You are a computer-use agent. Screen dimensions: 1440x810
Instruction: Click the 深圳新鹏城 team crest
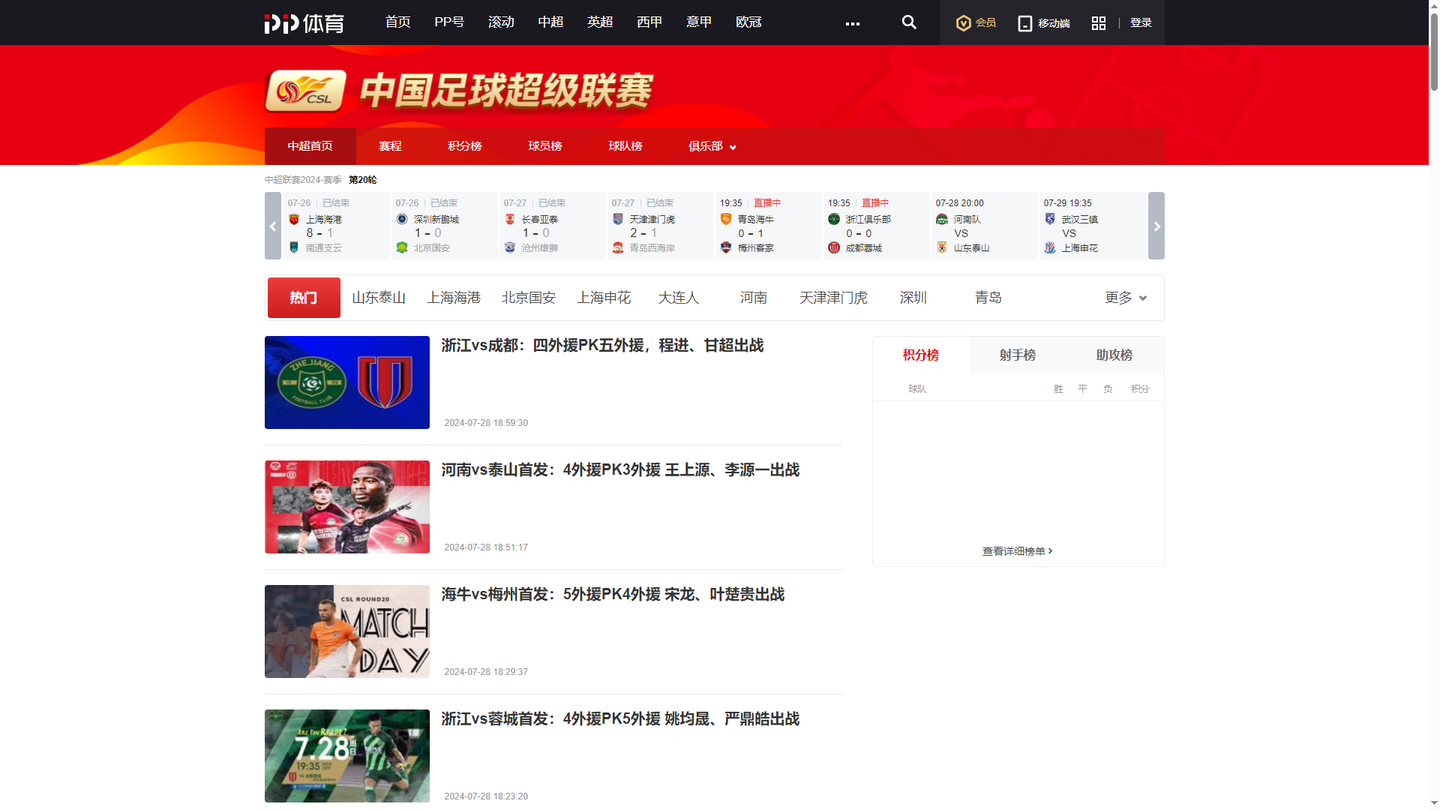(x=402, y=219)
